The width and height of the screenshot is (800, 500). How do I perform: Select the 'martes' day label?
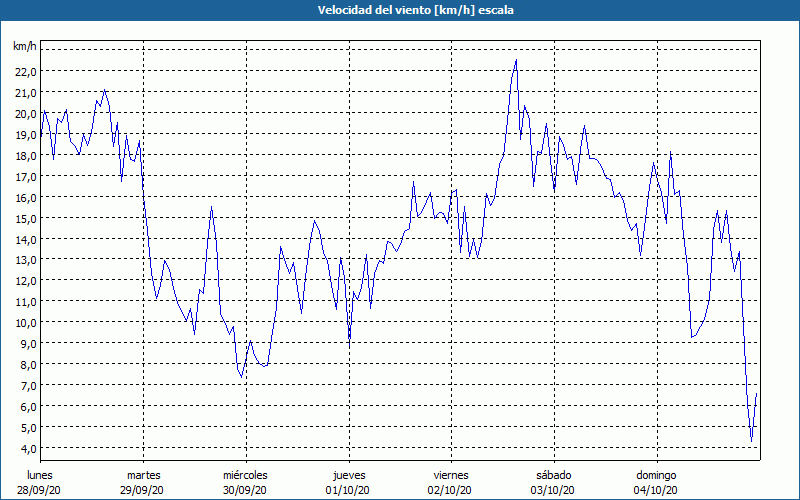click(x=144, y=475)
